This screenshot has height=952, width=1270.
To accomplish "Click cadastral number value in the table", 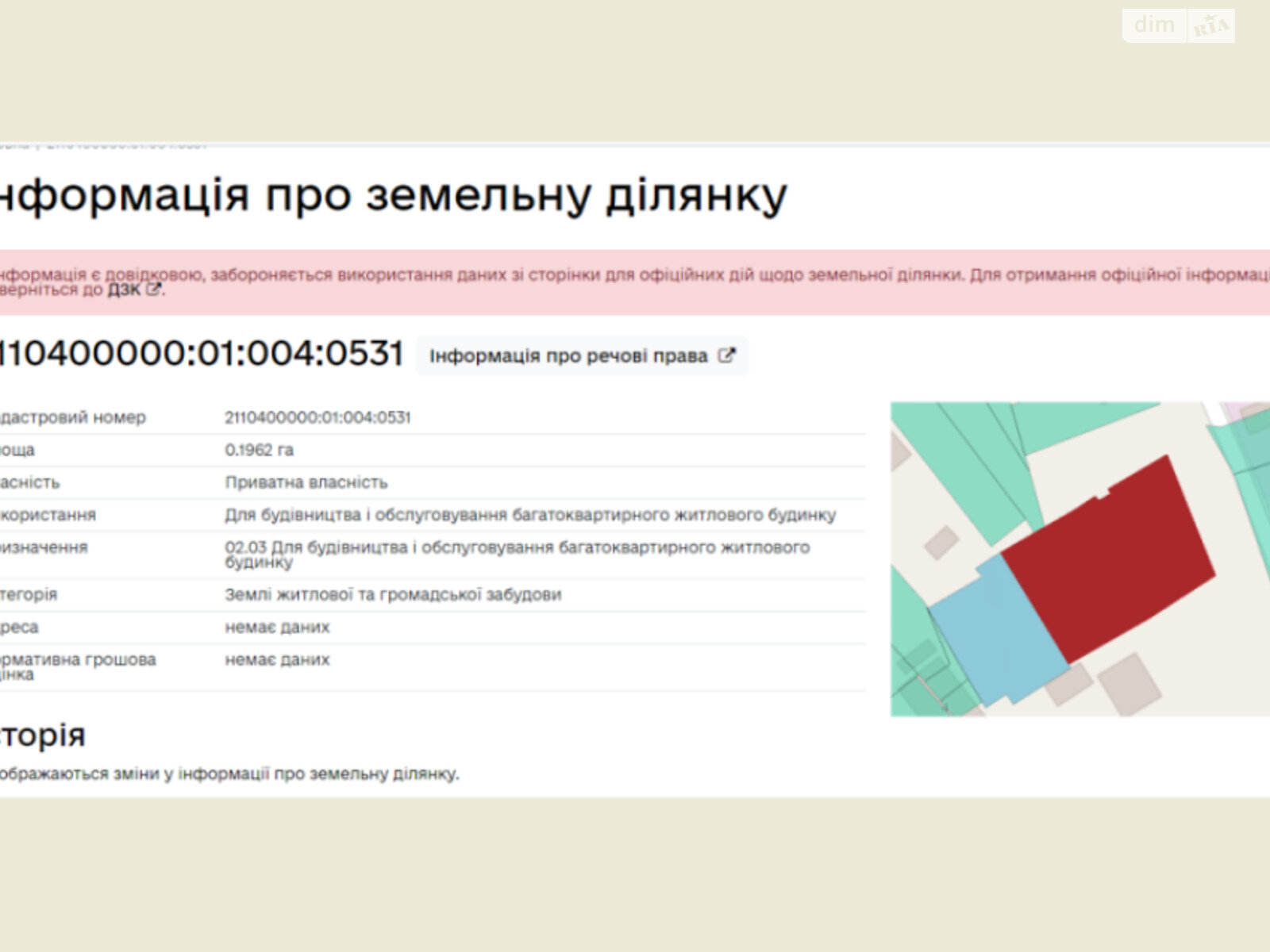I will (x=317, y=417).
